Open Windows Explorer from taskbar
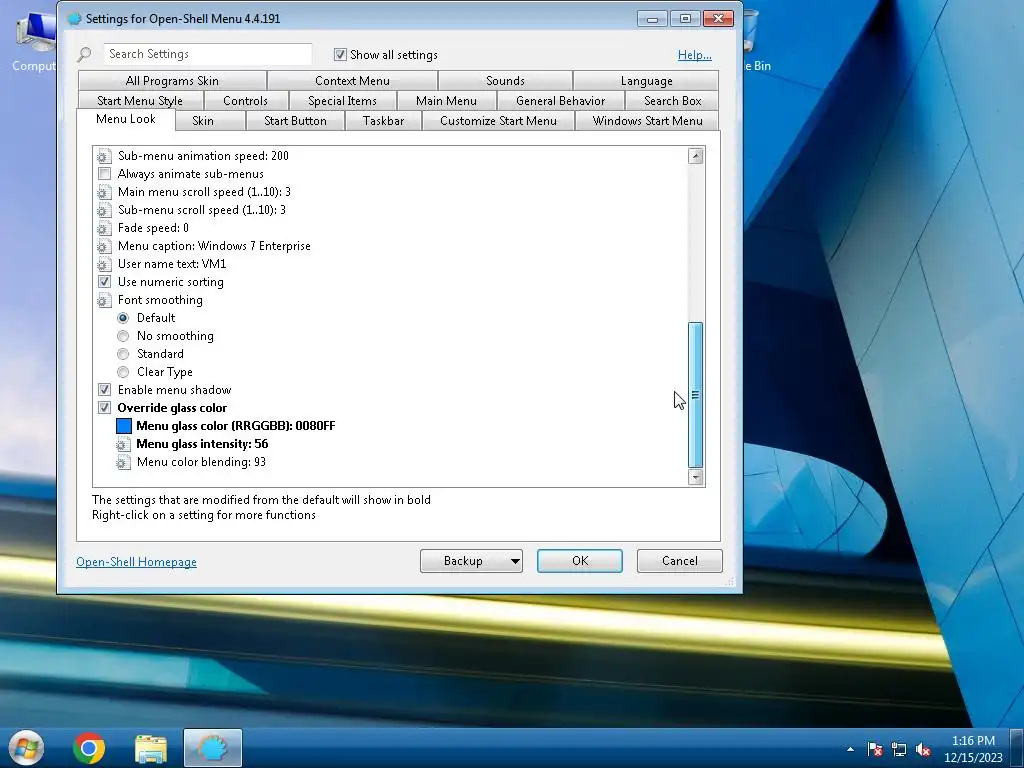Screen dimensions: 1024x768 151,748
